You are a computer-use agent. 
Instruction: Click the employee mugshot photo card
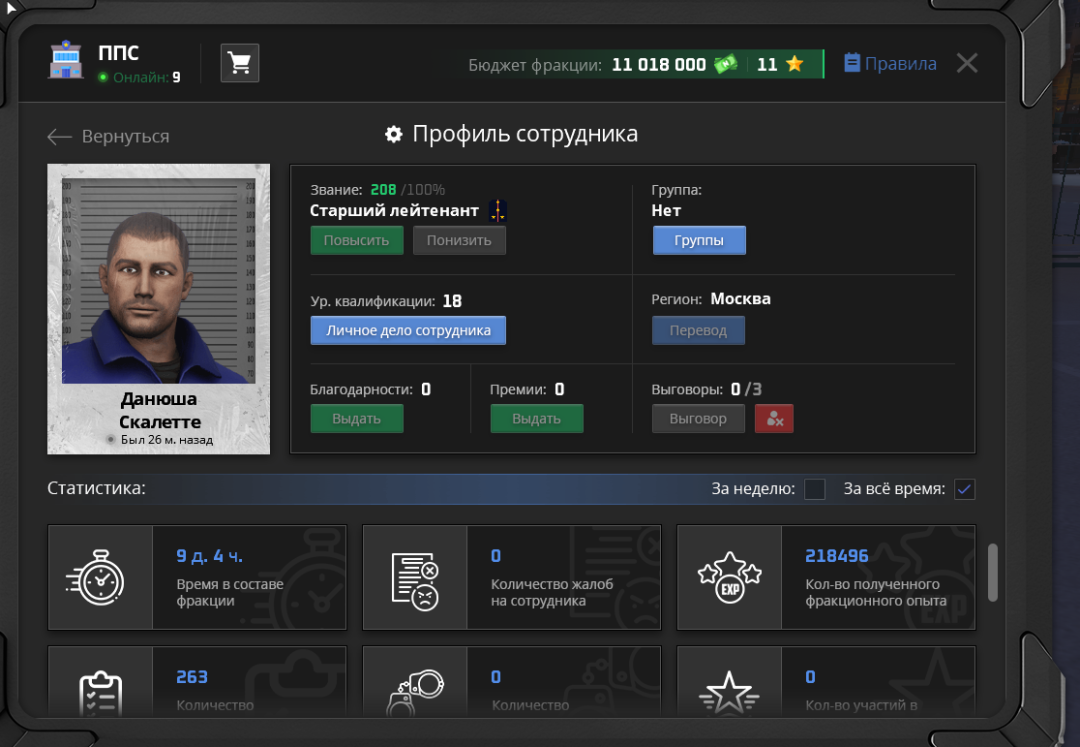(x=159, y=308)
